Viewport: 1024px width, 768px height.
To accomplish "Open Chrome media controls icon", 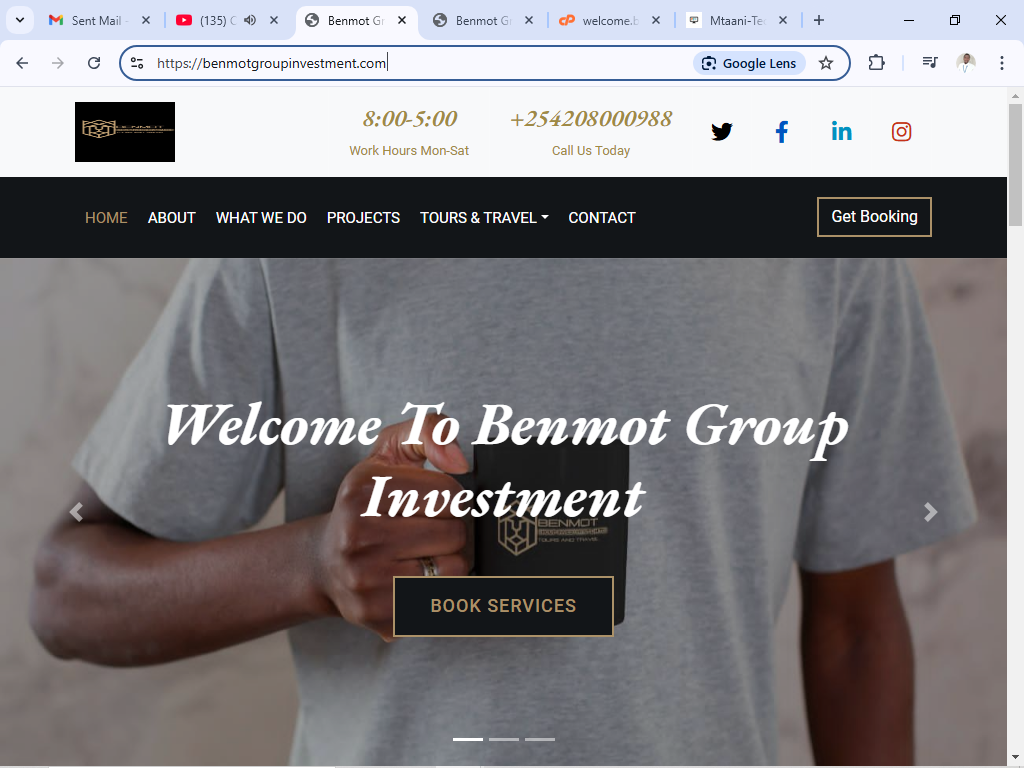I will pos(930,63).
